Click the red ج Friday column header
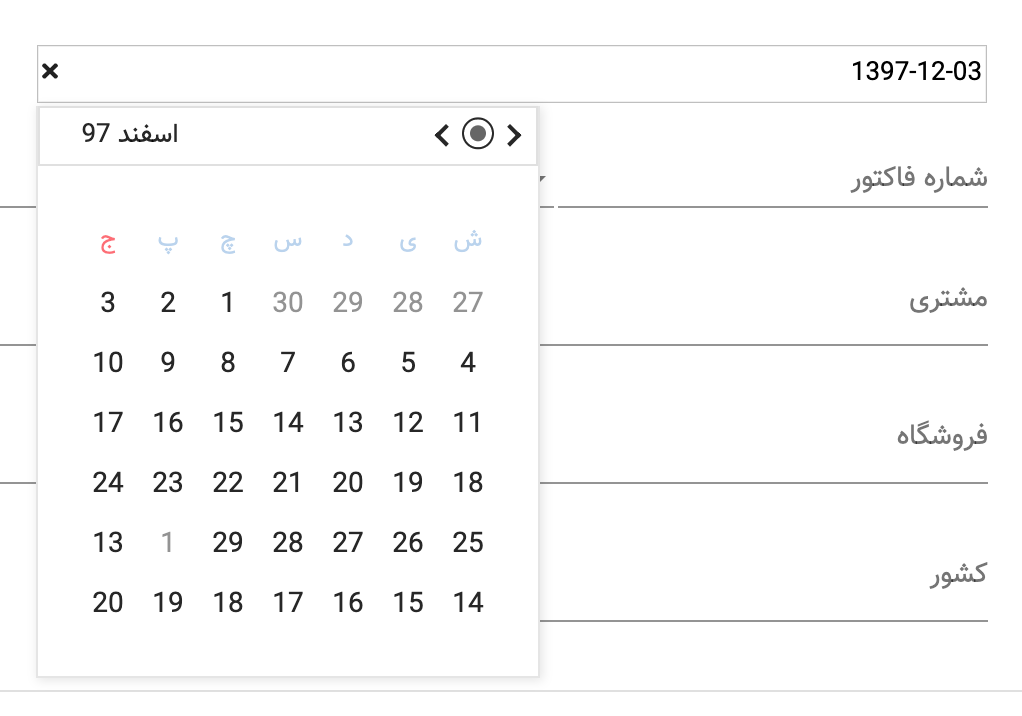Viewport: 1022px width, 716px height. pyautogui.click(x=107, y=242)
